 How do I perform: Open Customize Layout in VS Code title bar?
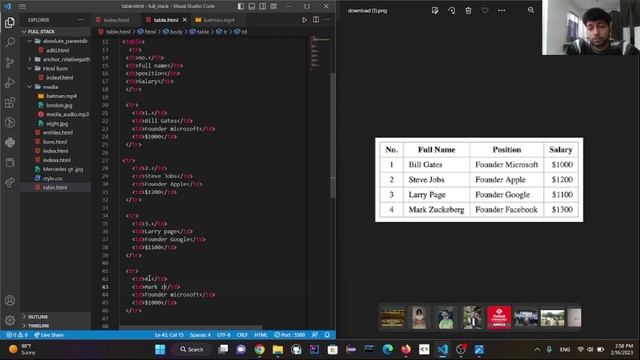(273, 6)
